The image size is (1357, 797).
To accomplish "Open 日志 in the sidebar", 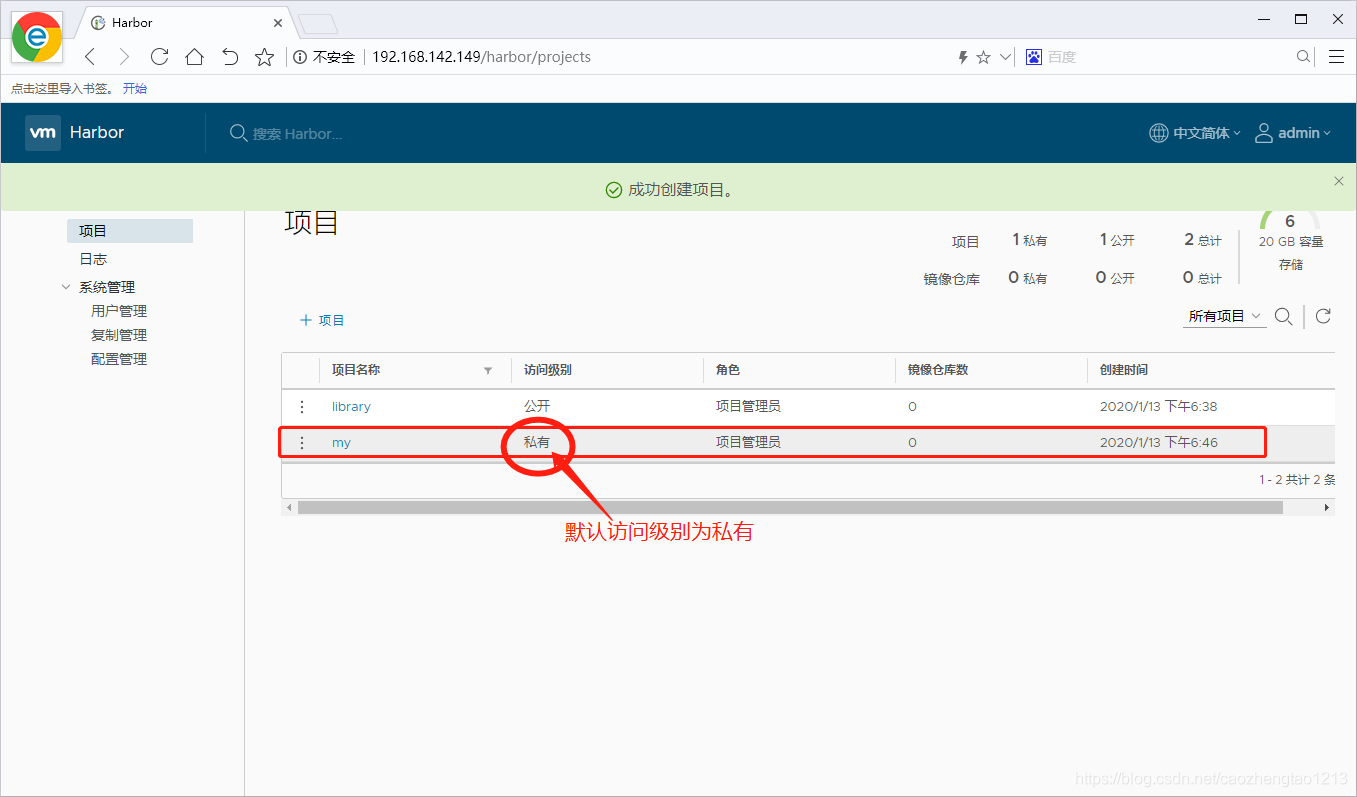I will pyautogui.click(x=93, y=259).
